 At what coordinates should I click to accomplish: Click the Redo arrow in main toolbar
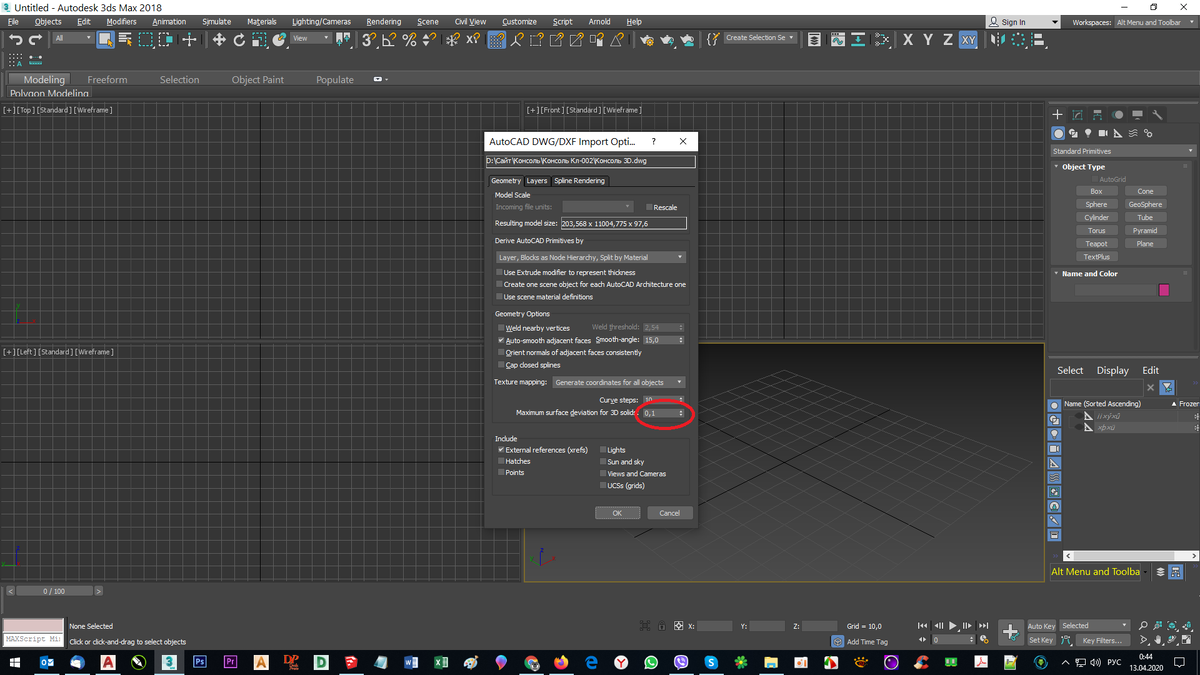pyautogui.click(x=36, y=40)
